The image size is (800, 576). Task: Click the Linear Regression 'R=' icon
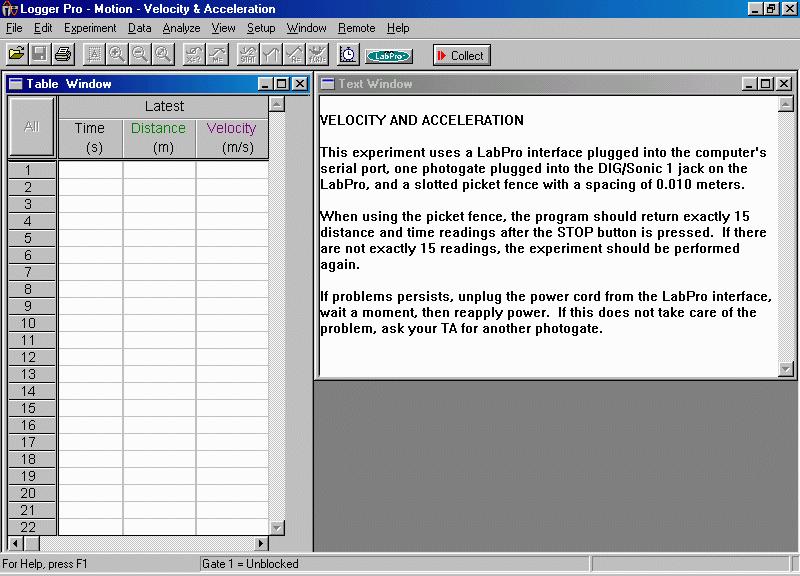point(294,55)
